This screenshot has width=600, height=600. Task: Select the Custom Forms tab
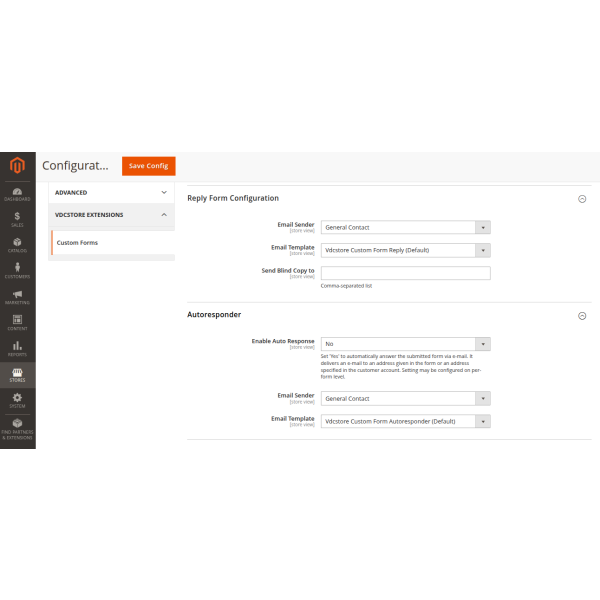77,243
